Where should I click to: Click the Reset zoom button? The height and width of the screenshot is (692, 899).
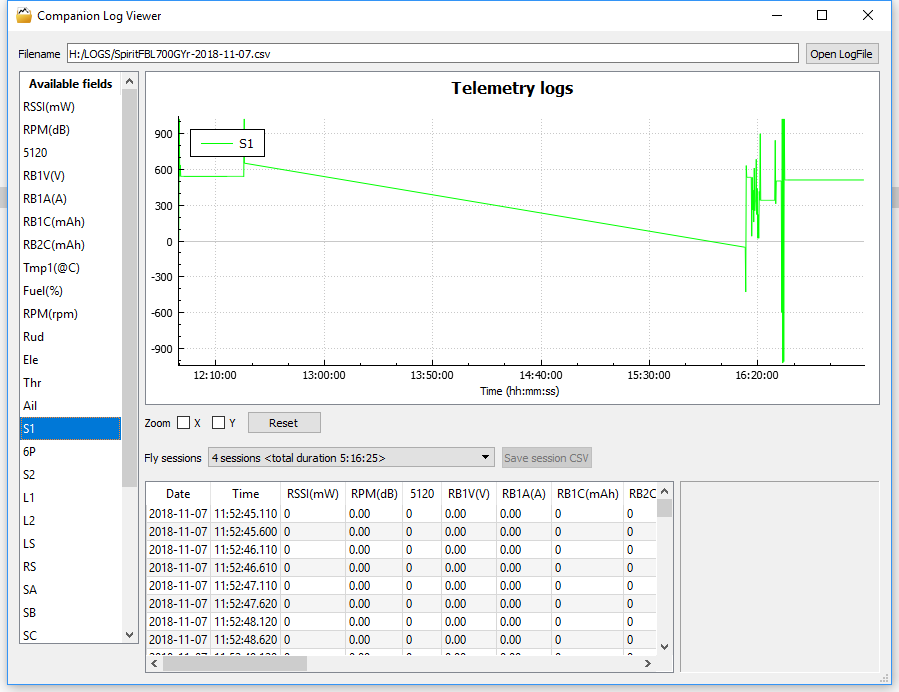point(284,423)
